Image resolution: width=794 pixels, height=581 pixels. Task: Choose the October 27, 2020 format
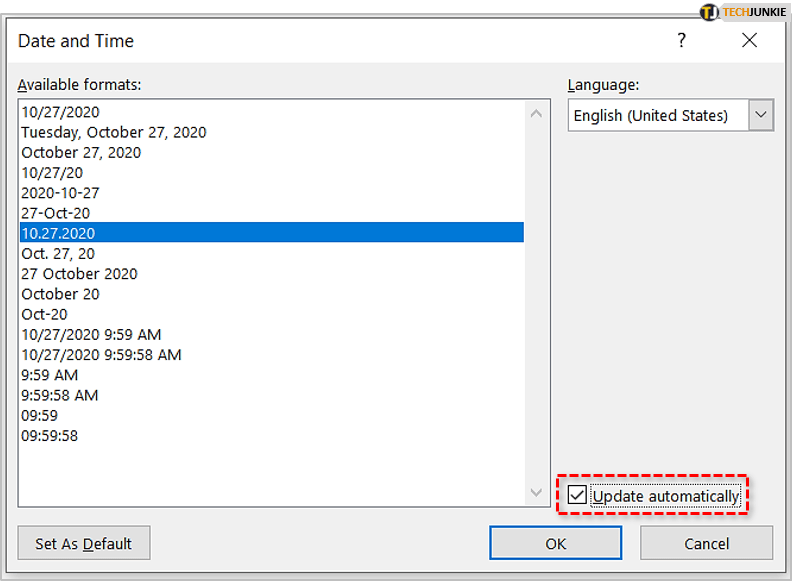click(81, 152)
